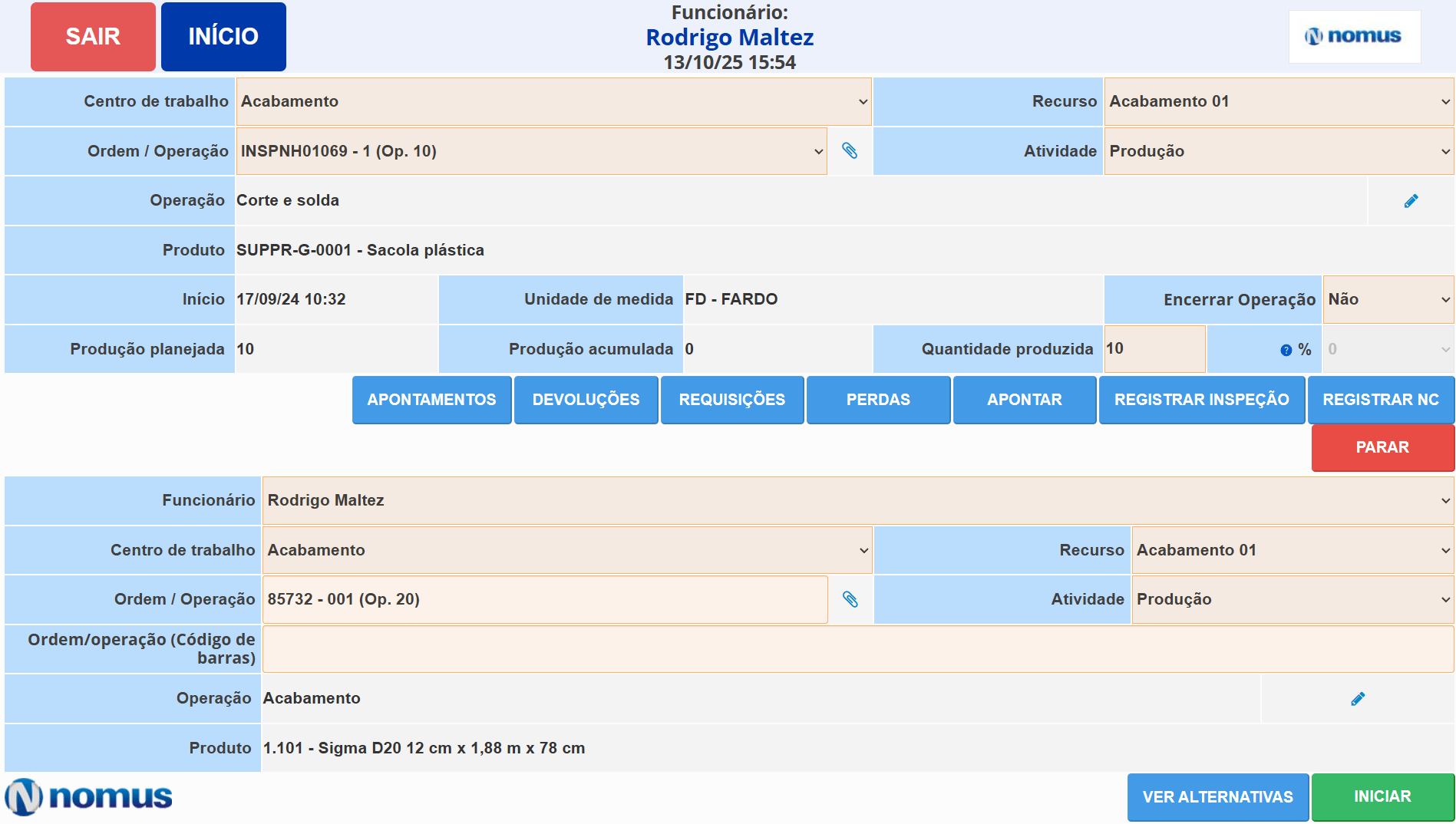Click the blue help question mark icon
Screen dimensions: 1456x824
coord(1286,351)
